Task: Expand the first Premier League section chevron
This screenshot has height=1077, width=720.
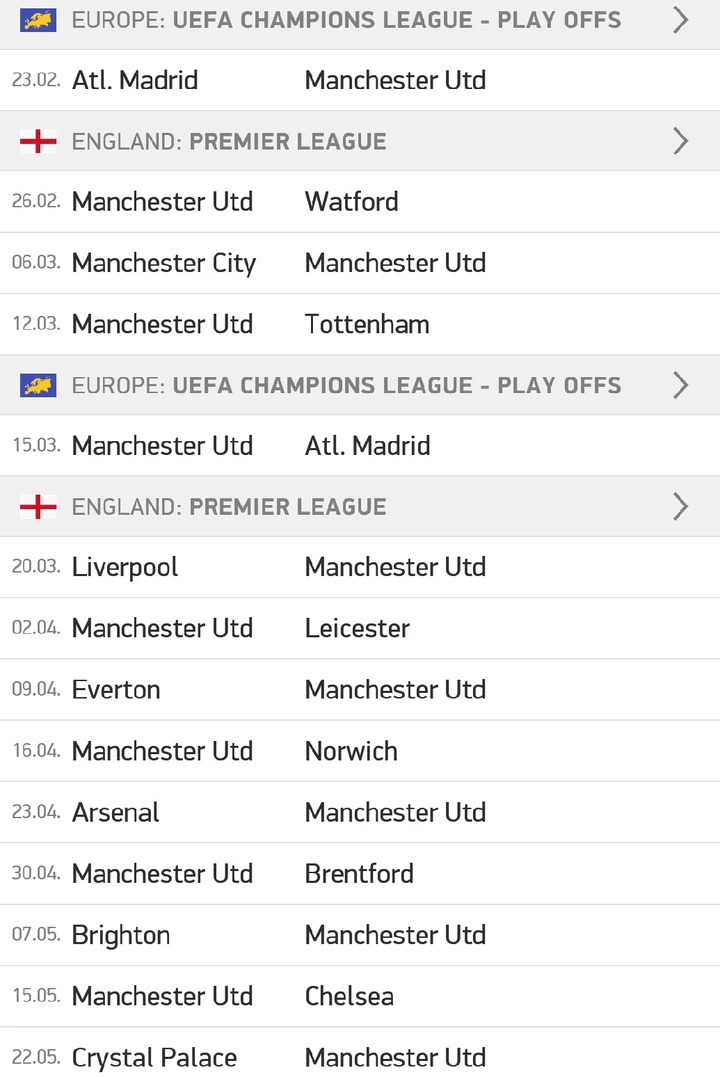Action: 680,141
